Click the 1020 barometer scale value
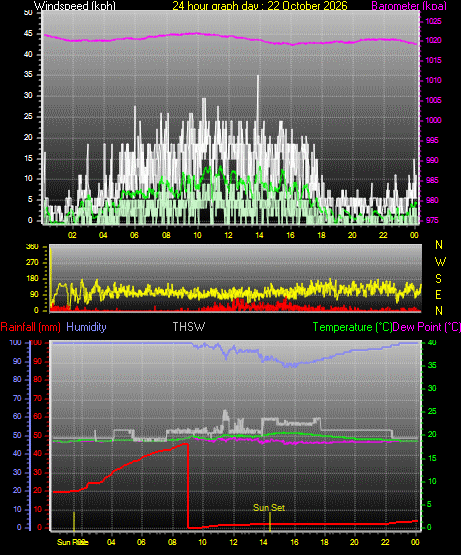Screen dimensions: 461x555 [433, 40]
